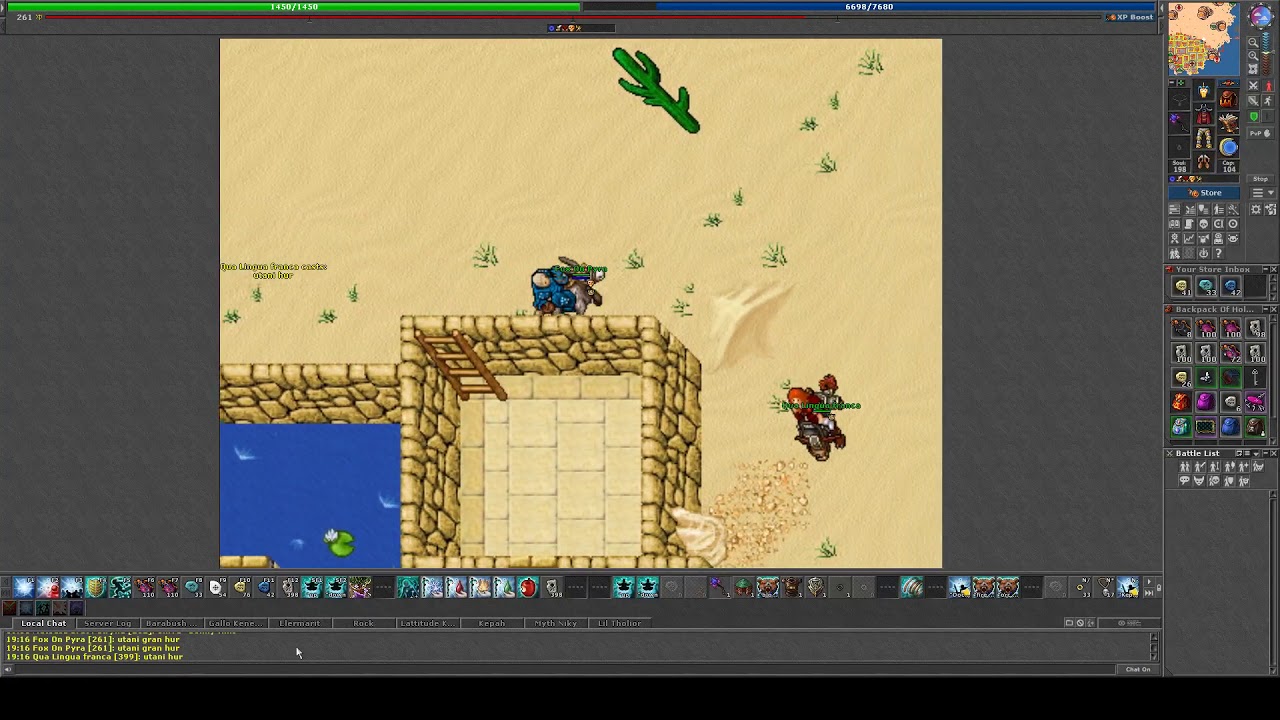Screen dimensions: 1280x720
Task: Click the helmet equipment slot
Action: (1204, 92)
